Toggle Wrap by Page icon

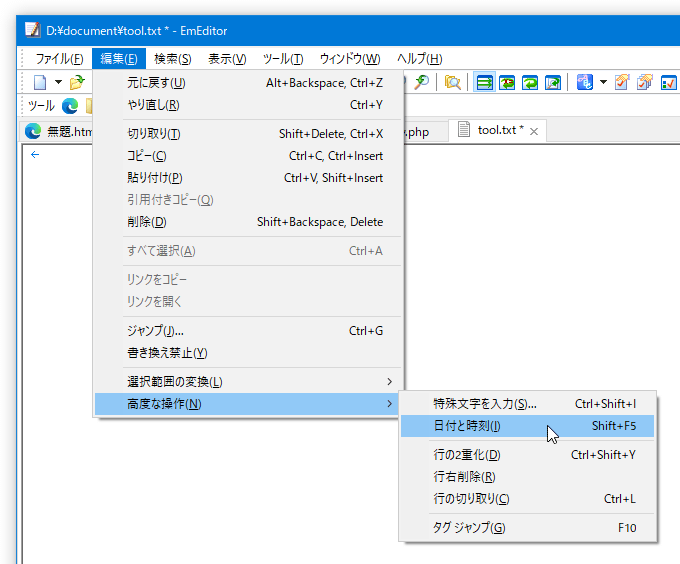pos(553,82)
